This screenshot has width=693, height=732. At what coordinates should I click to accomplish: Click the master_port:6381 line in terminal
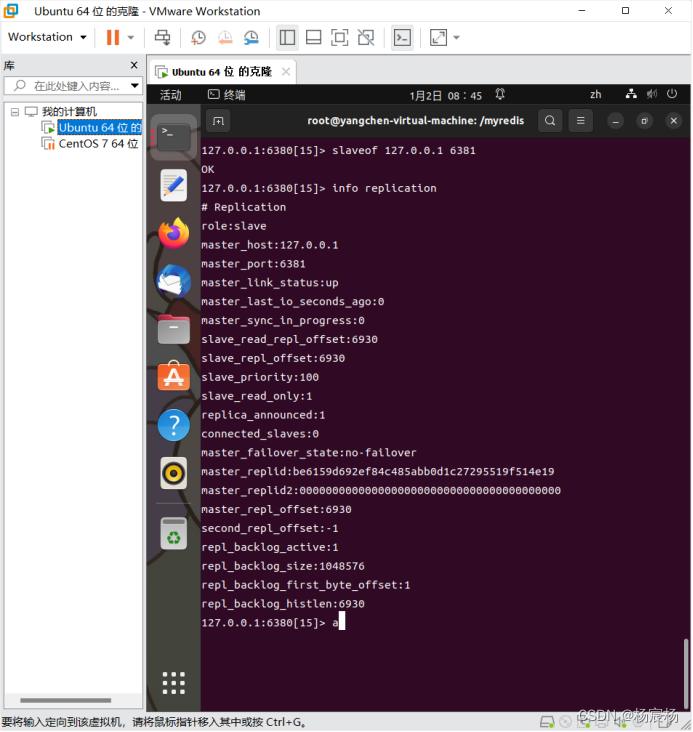253,264
